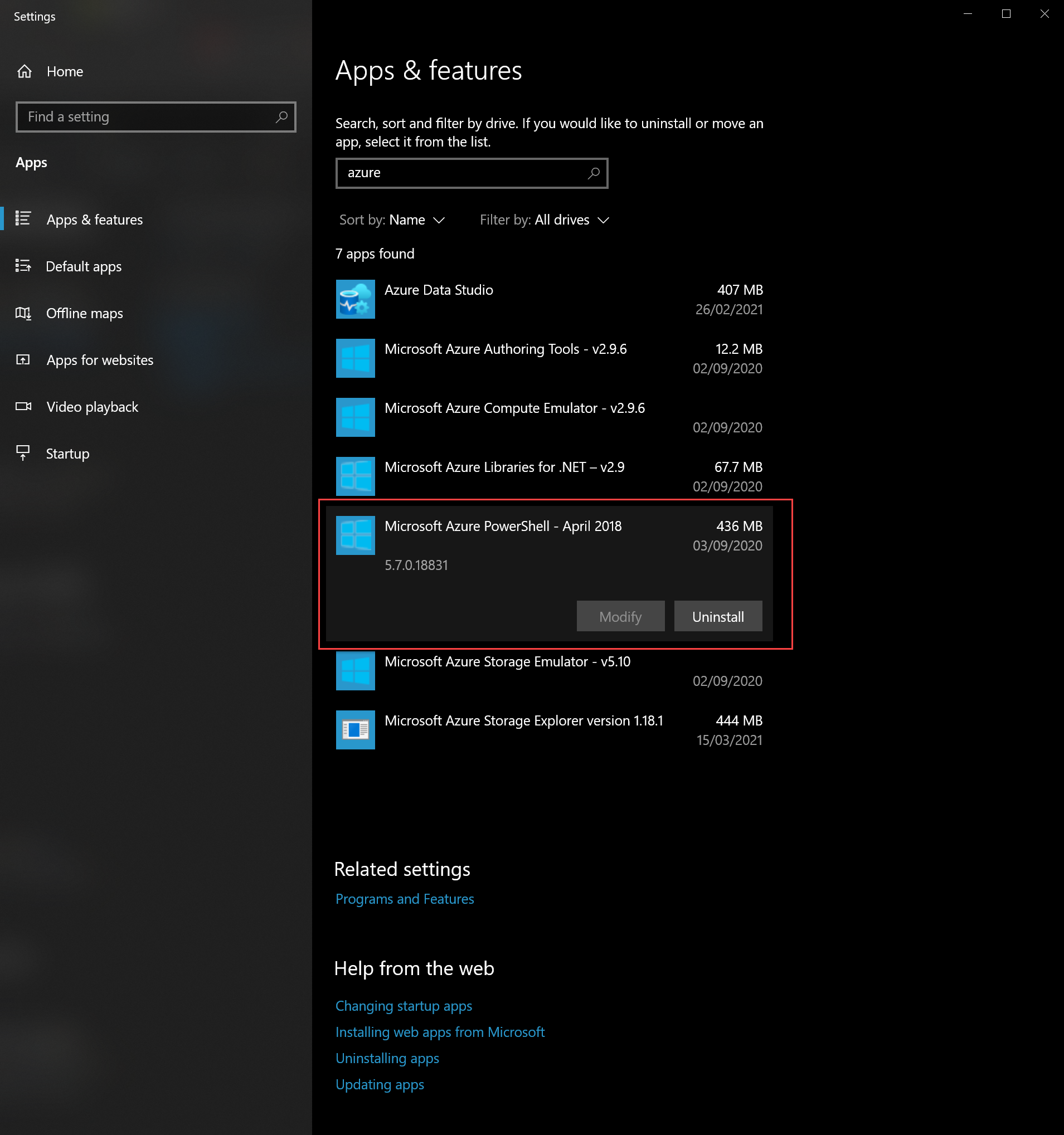Click the 444 MB size value
Screen dimensions: 1064x1135
click(739, 720)
